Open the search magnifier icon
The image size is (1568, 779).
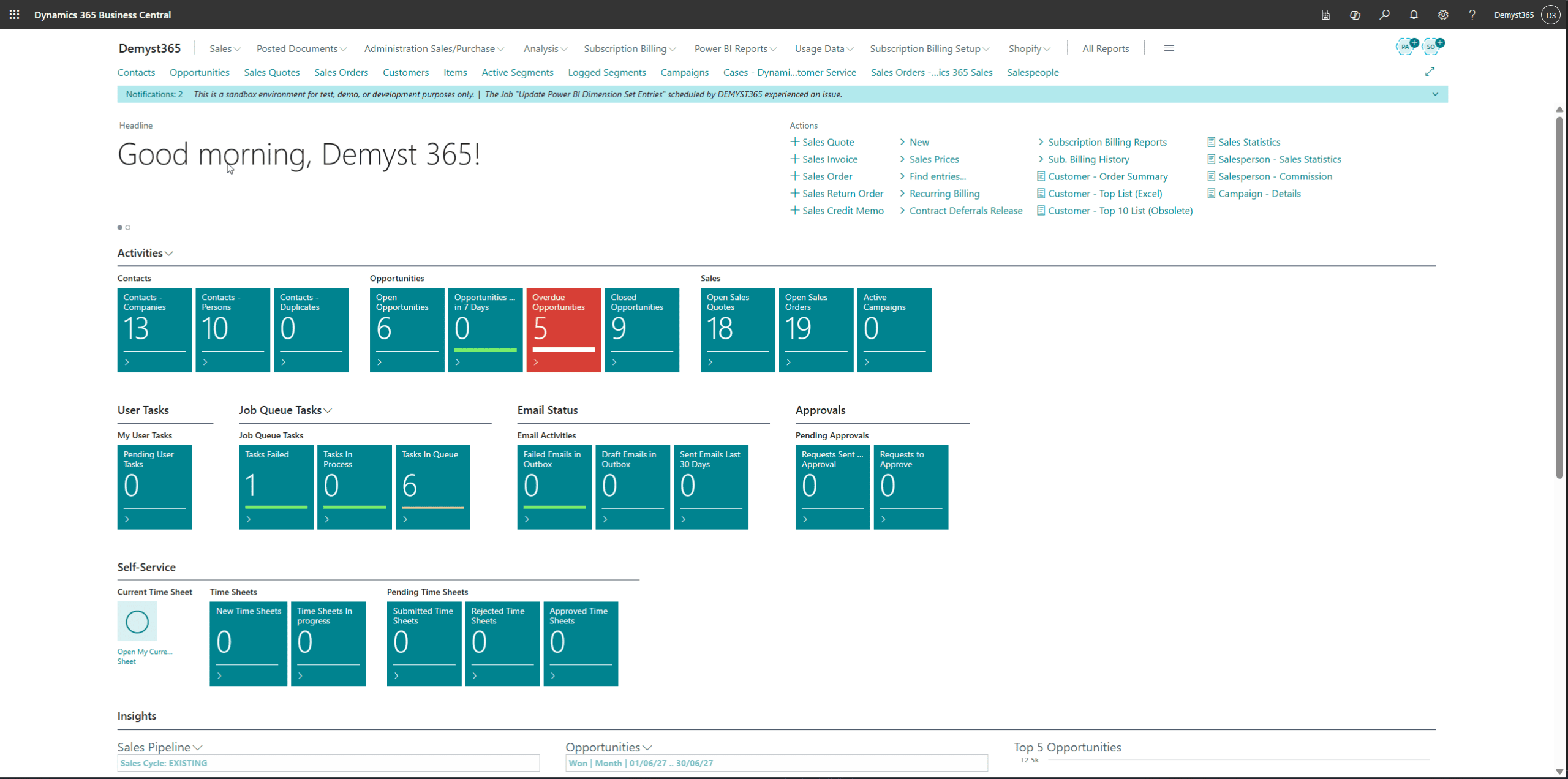(x=1384, y=15)
